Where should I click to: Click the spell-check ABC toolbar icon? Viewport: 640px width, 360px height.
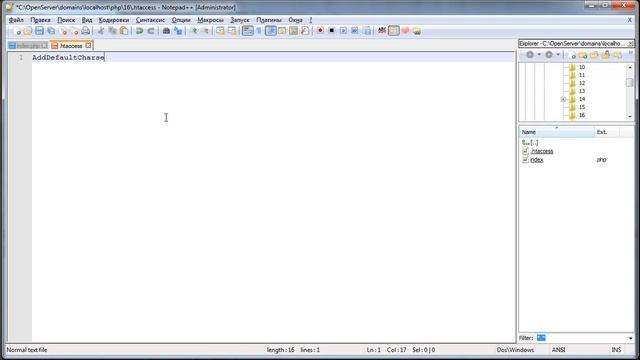click(382, 31)
